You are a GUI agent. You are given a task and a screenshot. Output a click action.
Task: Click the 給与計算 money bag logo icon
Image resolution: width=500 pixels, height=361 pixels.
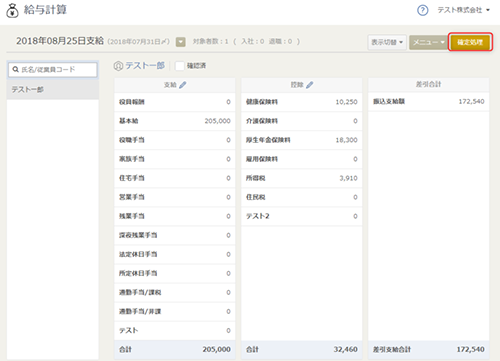pyautogui.click(x=12, y=10)
